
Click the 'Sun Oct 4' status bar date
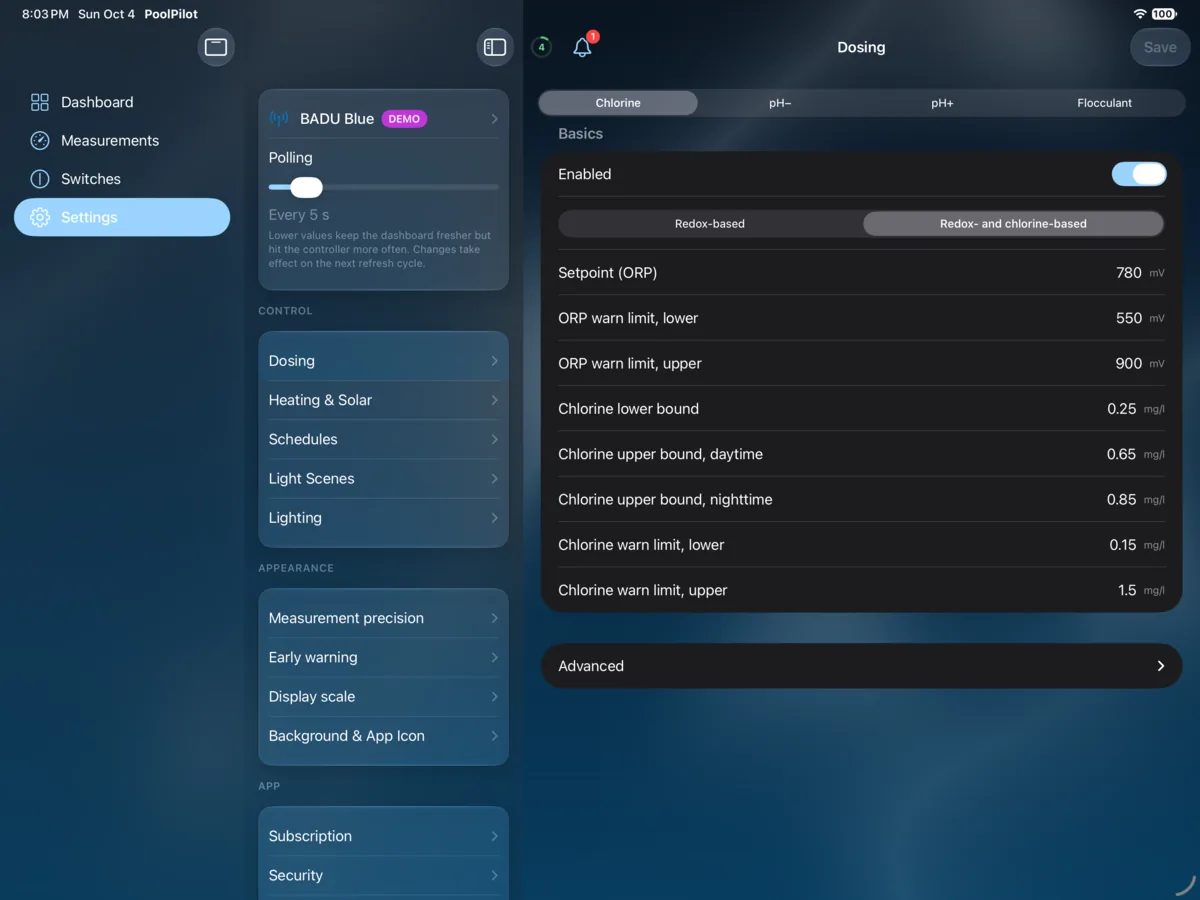click(x=106, y=14)
